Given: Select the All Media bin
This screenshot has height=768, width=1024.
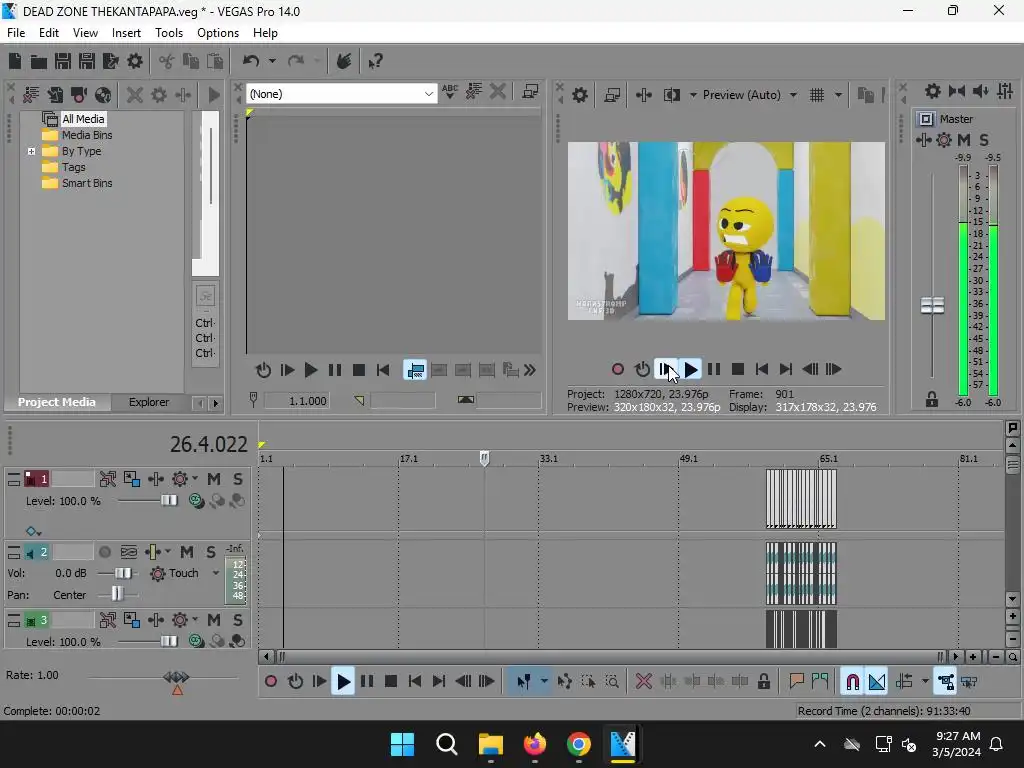Looking at the screenshot, I should pyautogui.click(x=83, y=119).
